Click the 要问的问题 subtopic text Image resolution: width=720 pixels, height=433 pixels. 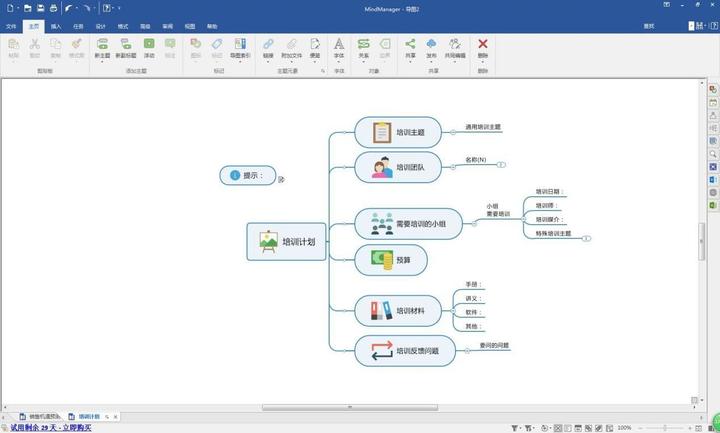pos(494,345)
